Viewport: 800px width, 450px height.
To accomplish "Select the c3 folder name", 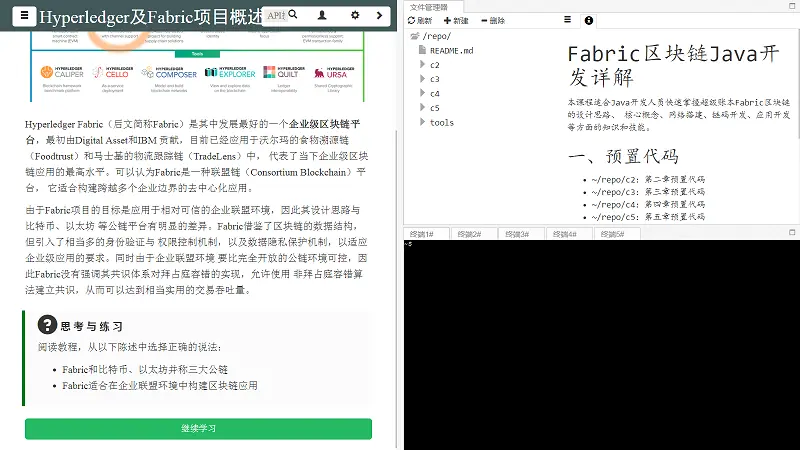I will coord(435,79).
